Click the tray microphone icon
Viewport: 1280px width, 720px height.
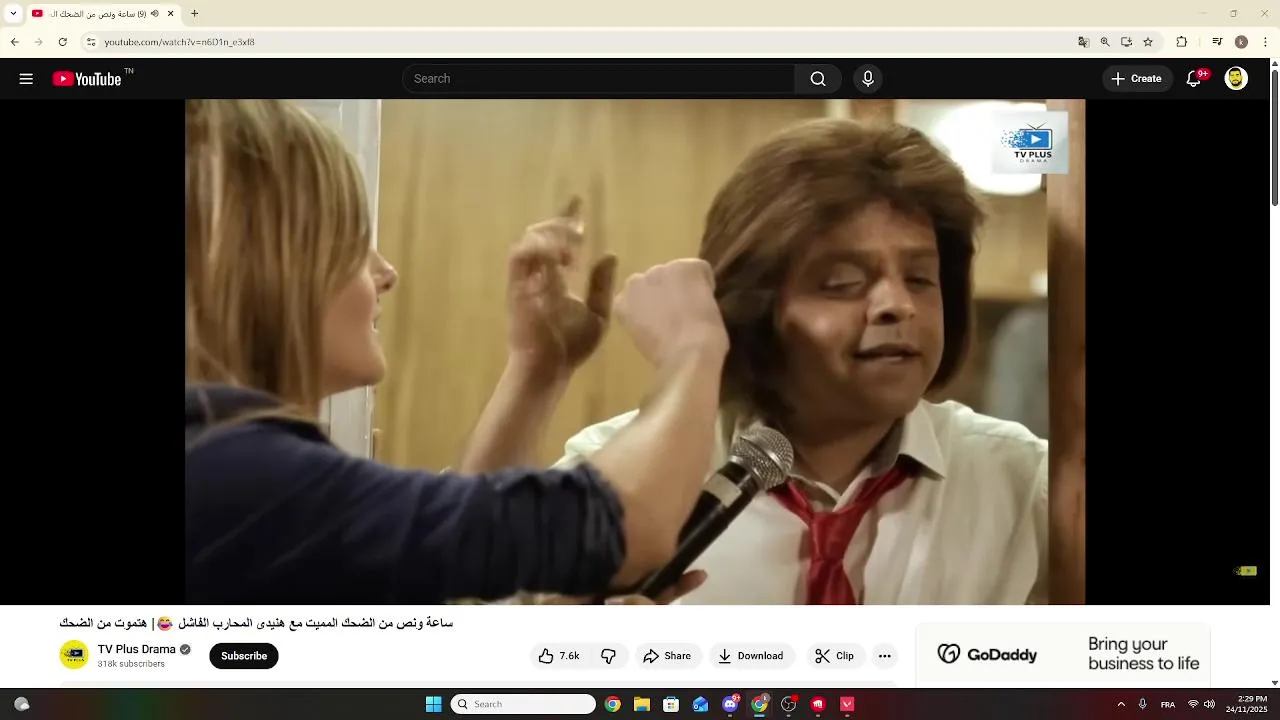point(1143,704)
